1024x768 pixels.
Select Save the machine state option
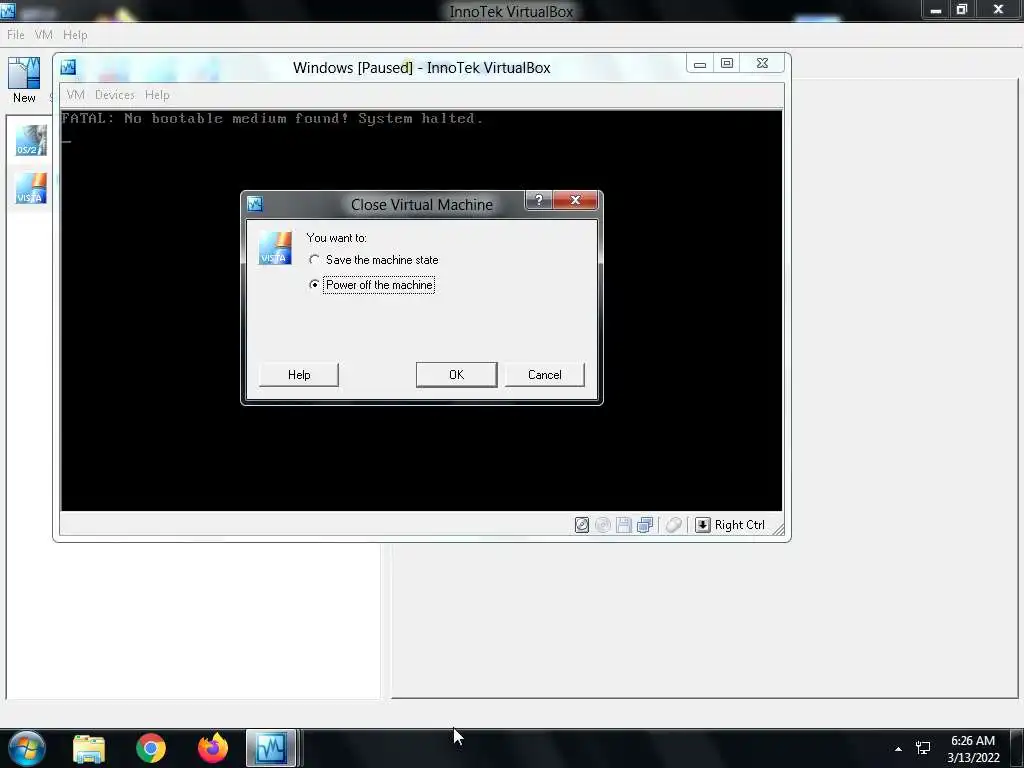374,260
